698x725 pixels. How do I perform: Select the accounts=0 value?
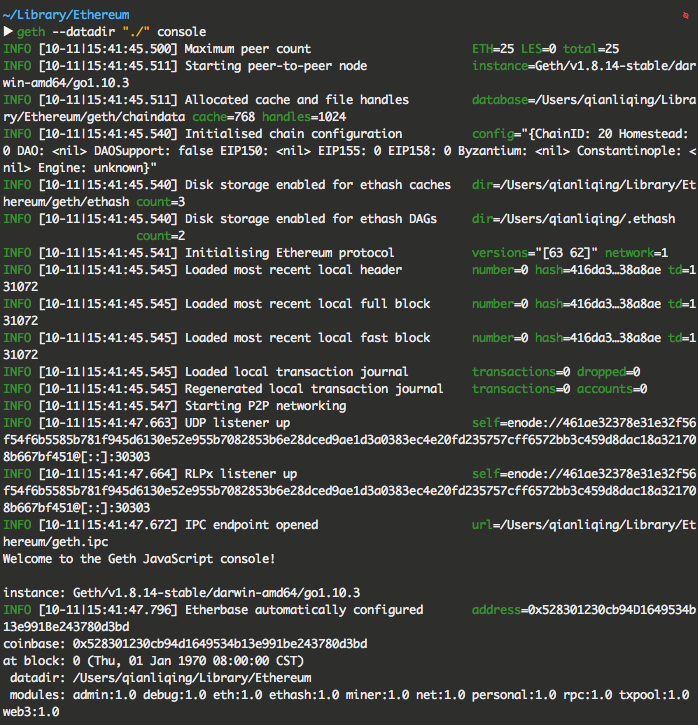click(612, 389)
